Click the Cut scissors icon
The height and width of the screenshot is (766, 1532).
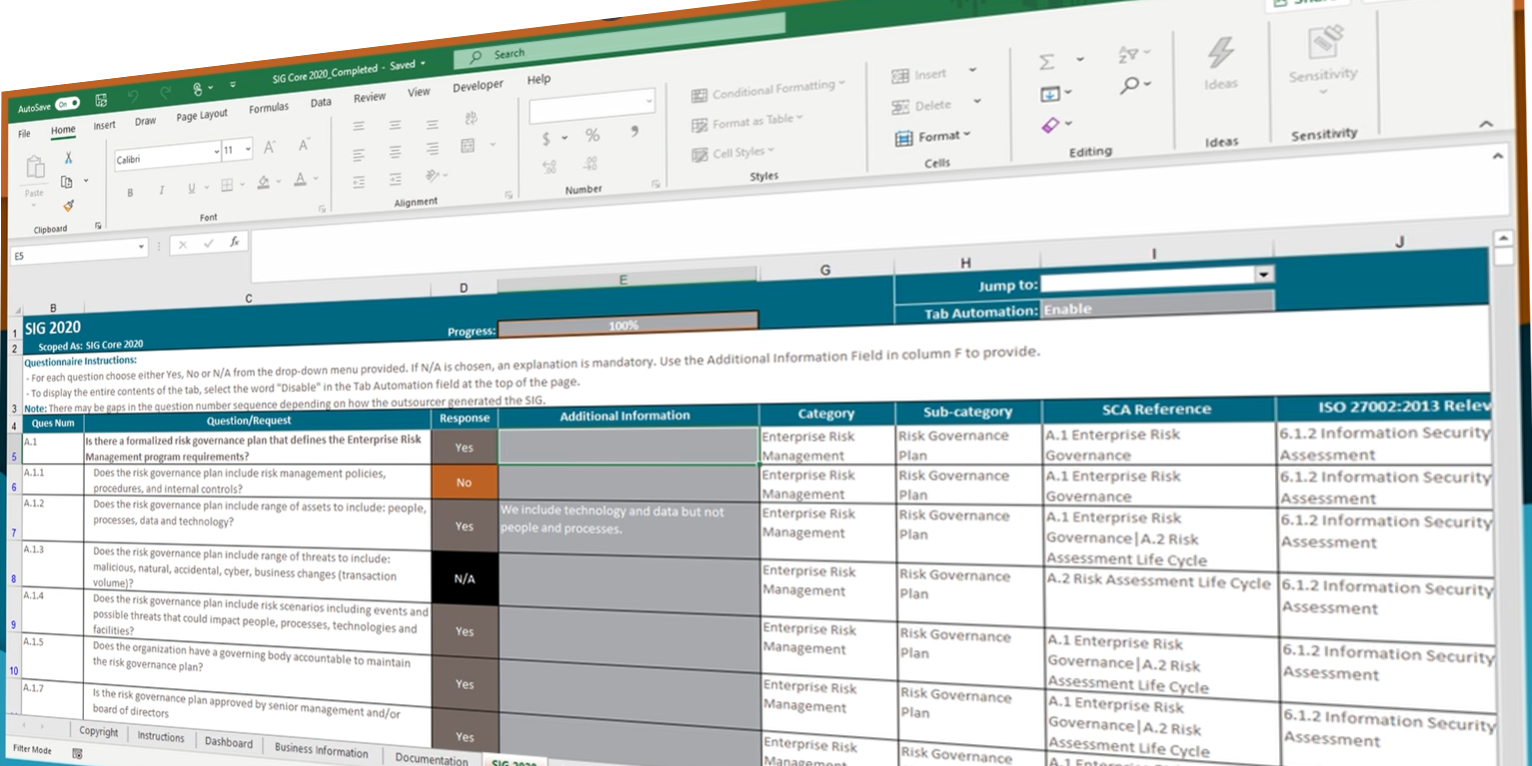tap(68, 158)
